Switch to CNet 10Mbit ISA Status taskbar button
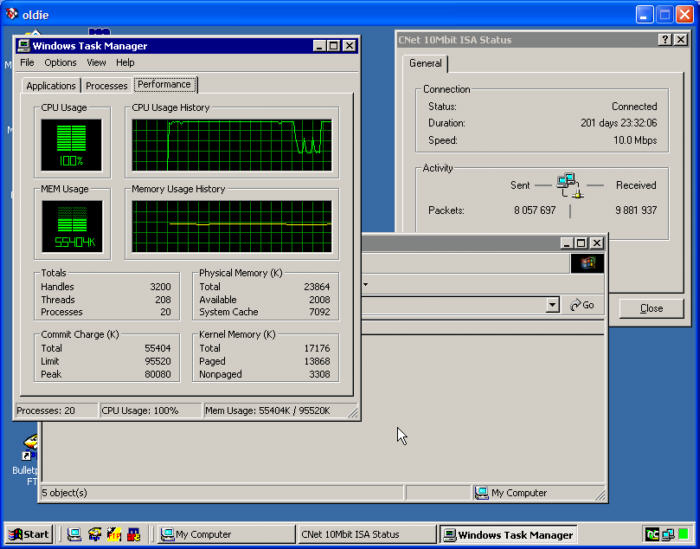This screenshot has width=700, height=549. (x=367, y=534)
